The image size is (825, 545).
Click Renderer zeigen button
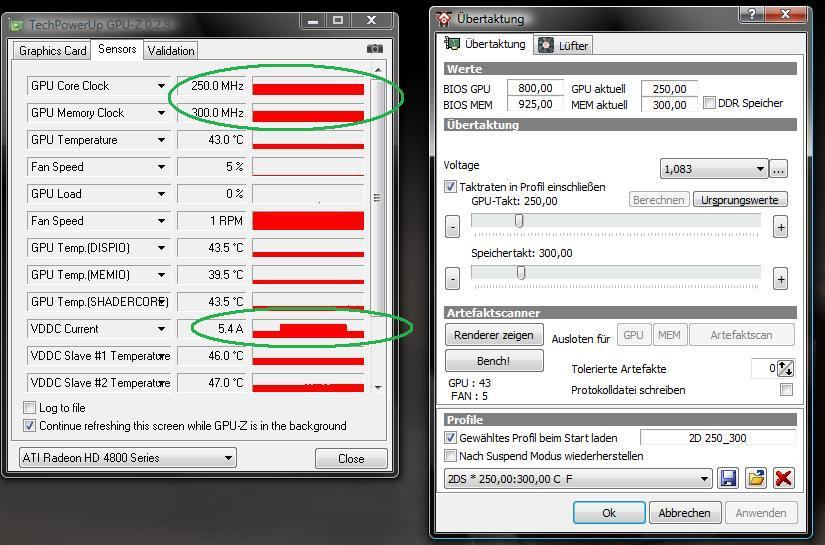pos(494,335)
